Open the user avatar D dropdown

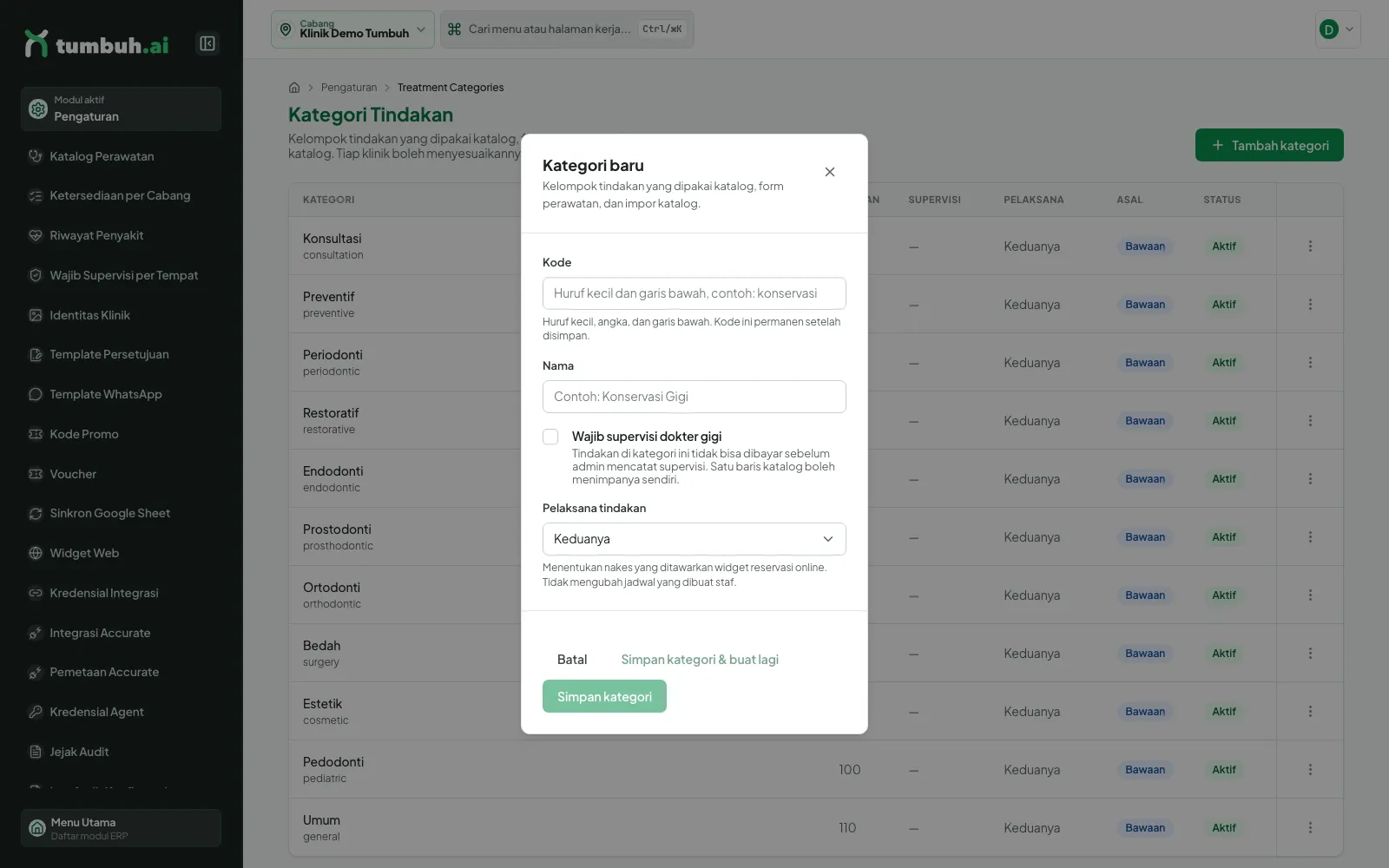coord(1338,30)
